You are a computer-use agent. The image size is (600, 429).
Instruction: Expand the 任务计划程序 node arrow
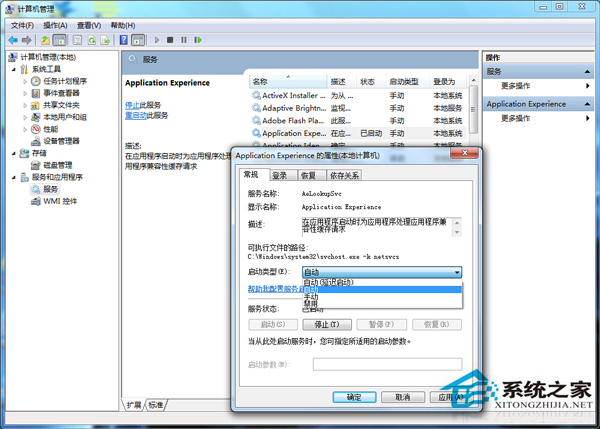coord(25,82)
